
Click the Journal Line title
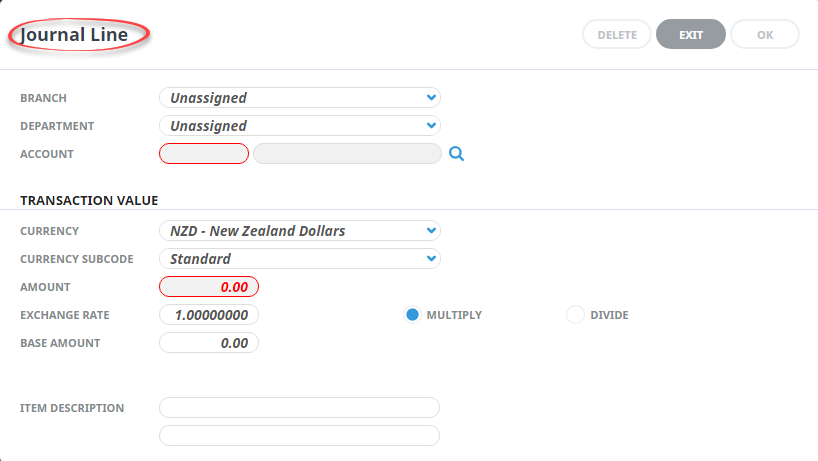tap(74, 35)
